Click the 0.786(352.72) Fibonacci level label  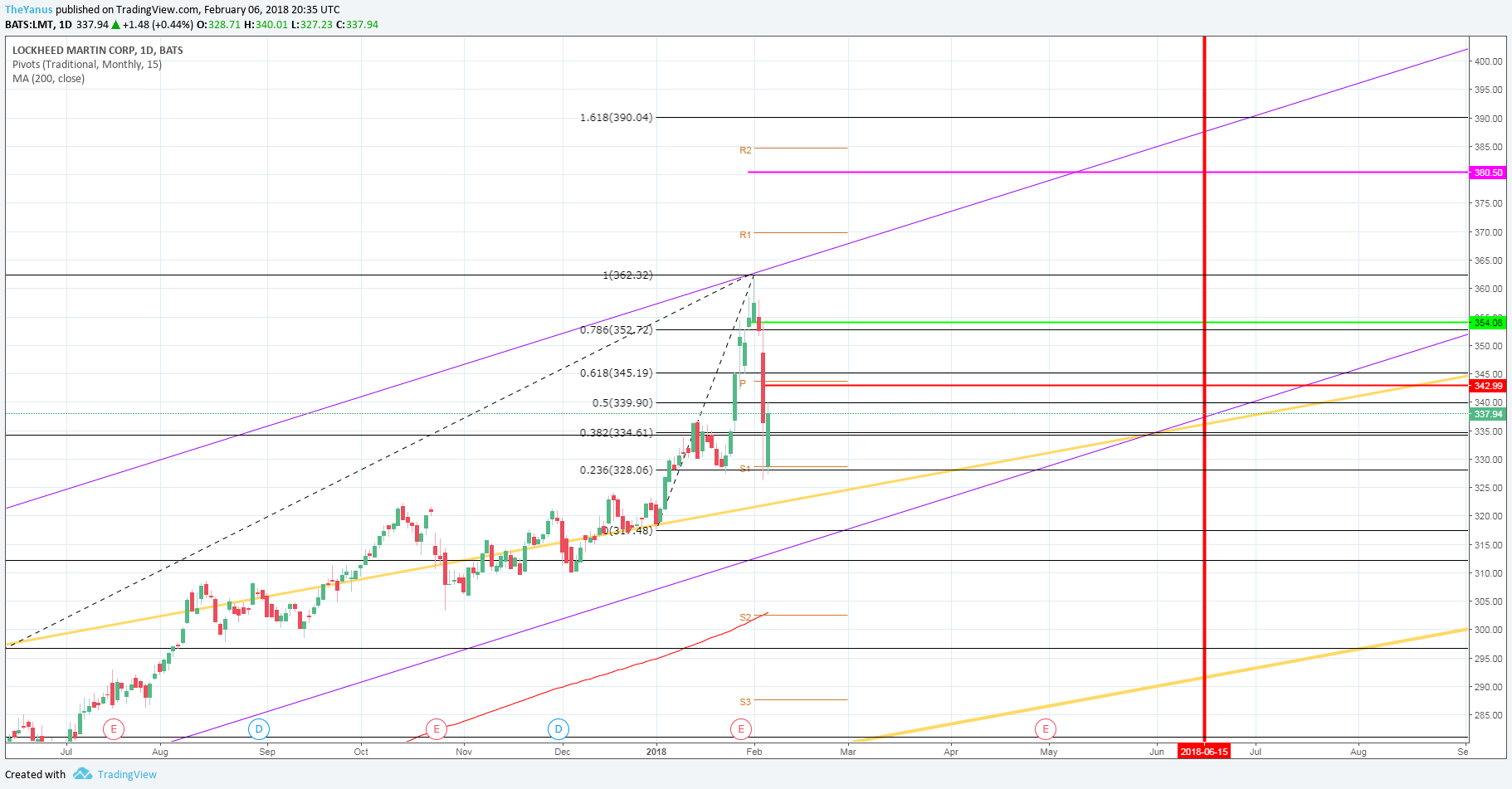point(617,330)
